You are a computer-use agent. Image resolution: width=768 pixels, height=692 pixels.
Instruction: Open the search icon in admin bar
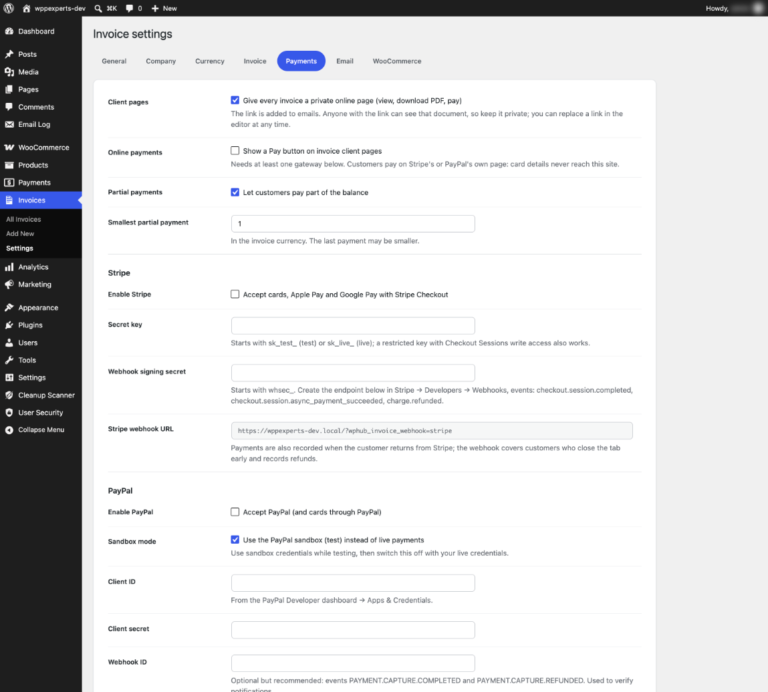click(98, 8)
